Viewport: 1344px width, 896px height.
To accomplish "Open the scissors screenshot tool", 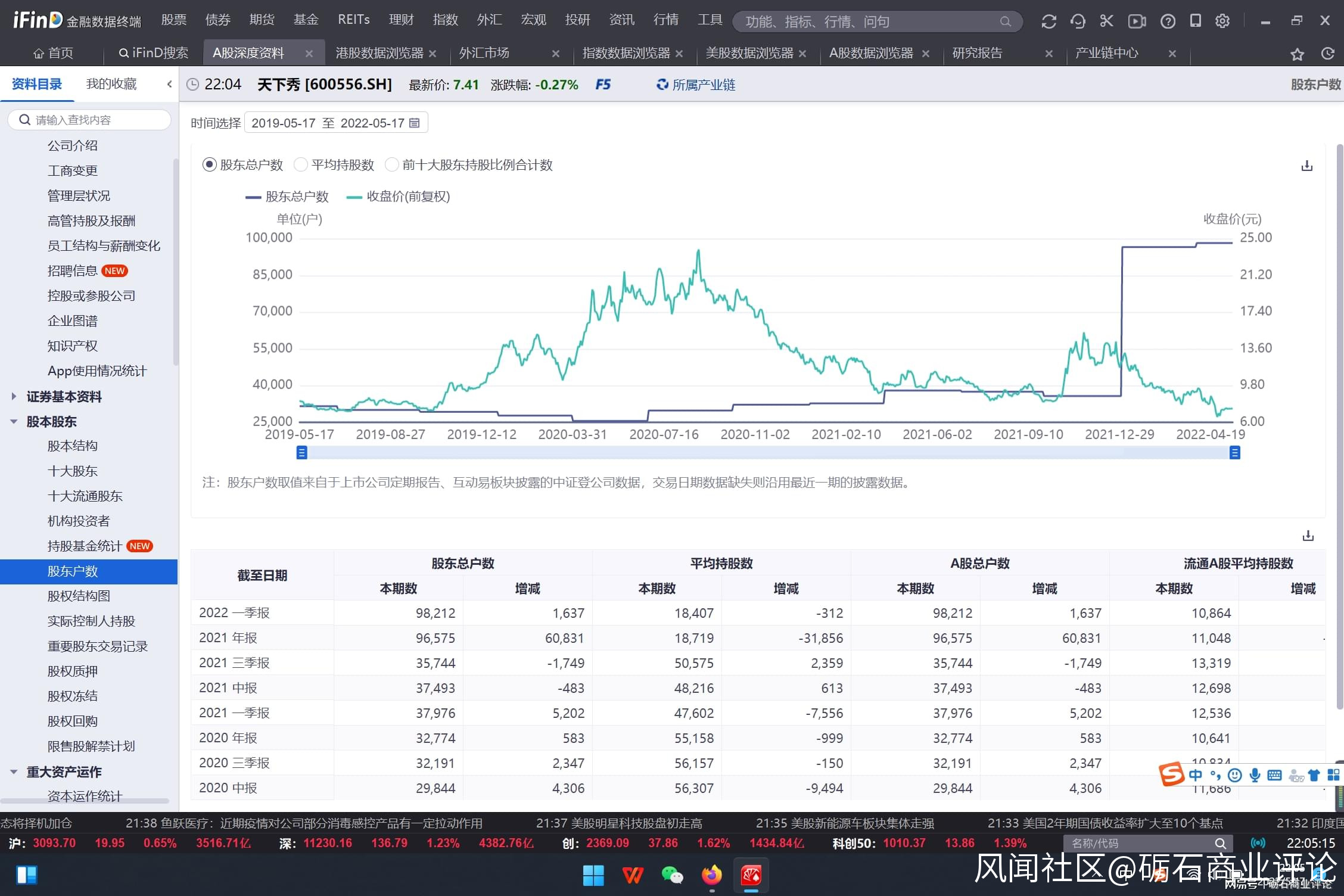I will (1106, 21).
